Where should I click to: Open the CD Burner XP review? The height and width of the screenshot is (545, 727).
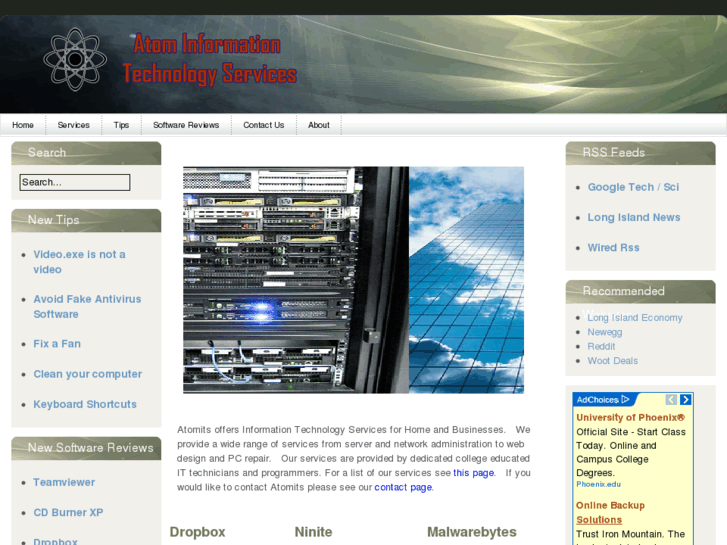[x=68, y=513]
